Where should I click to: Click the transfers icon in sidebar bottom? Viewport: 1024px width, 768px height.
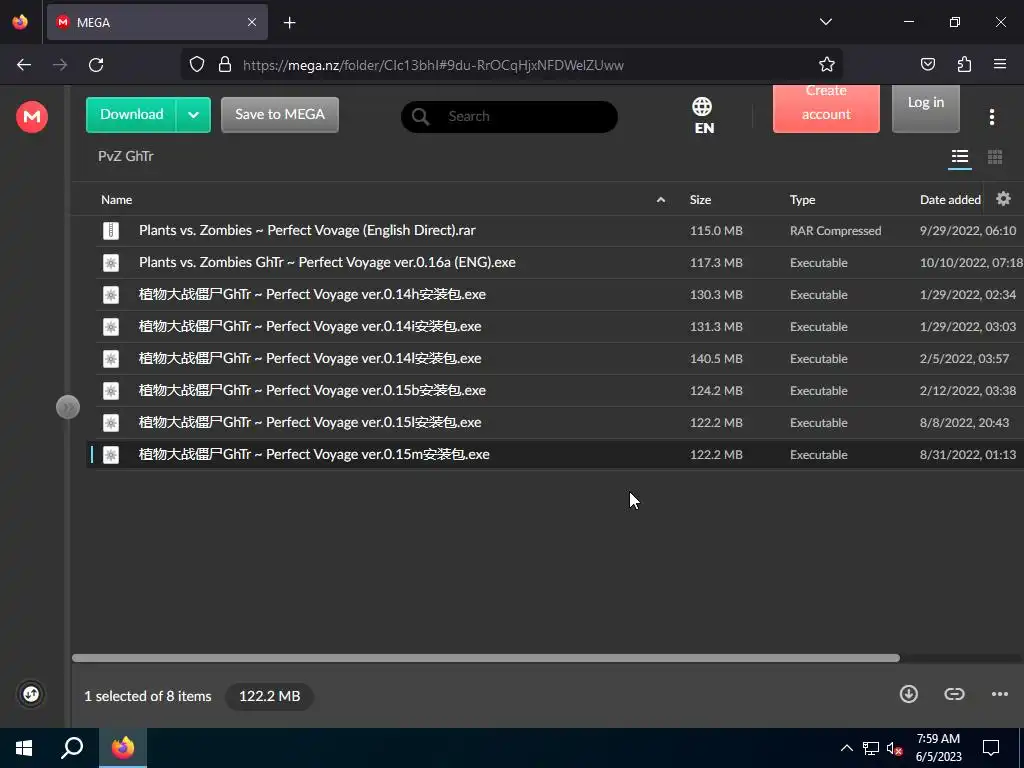[31, 694]
